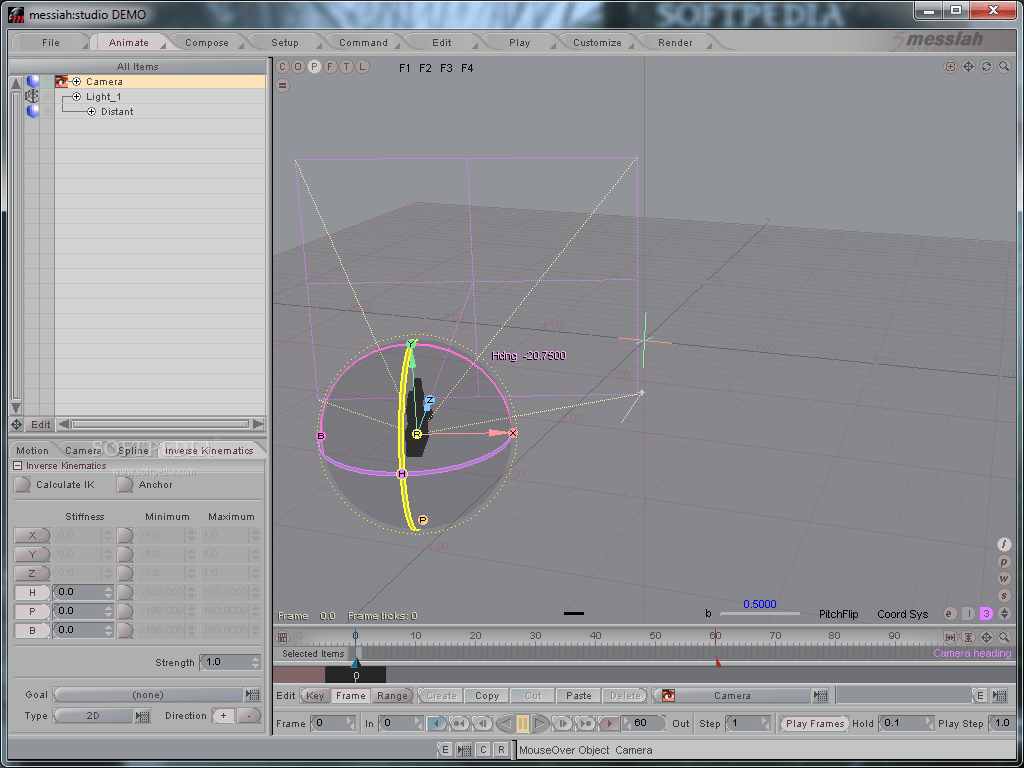Toggle the X axis IK button
This screenshot has width=1024, height=768.
click(31, 536)
